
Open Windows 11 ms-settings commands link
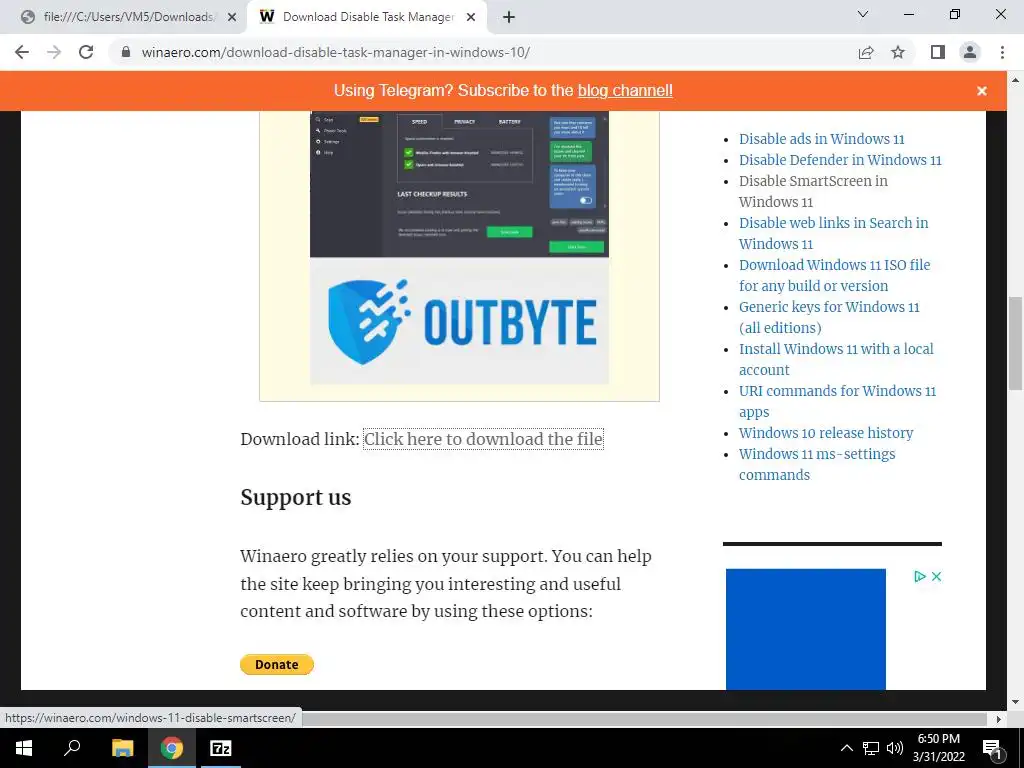pyautogui.click(x=817, y=464)
